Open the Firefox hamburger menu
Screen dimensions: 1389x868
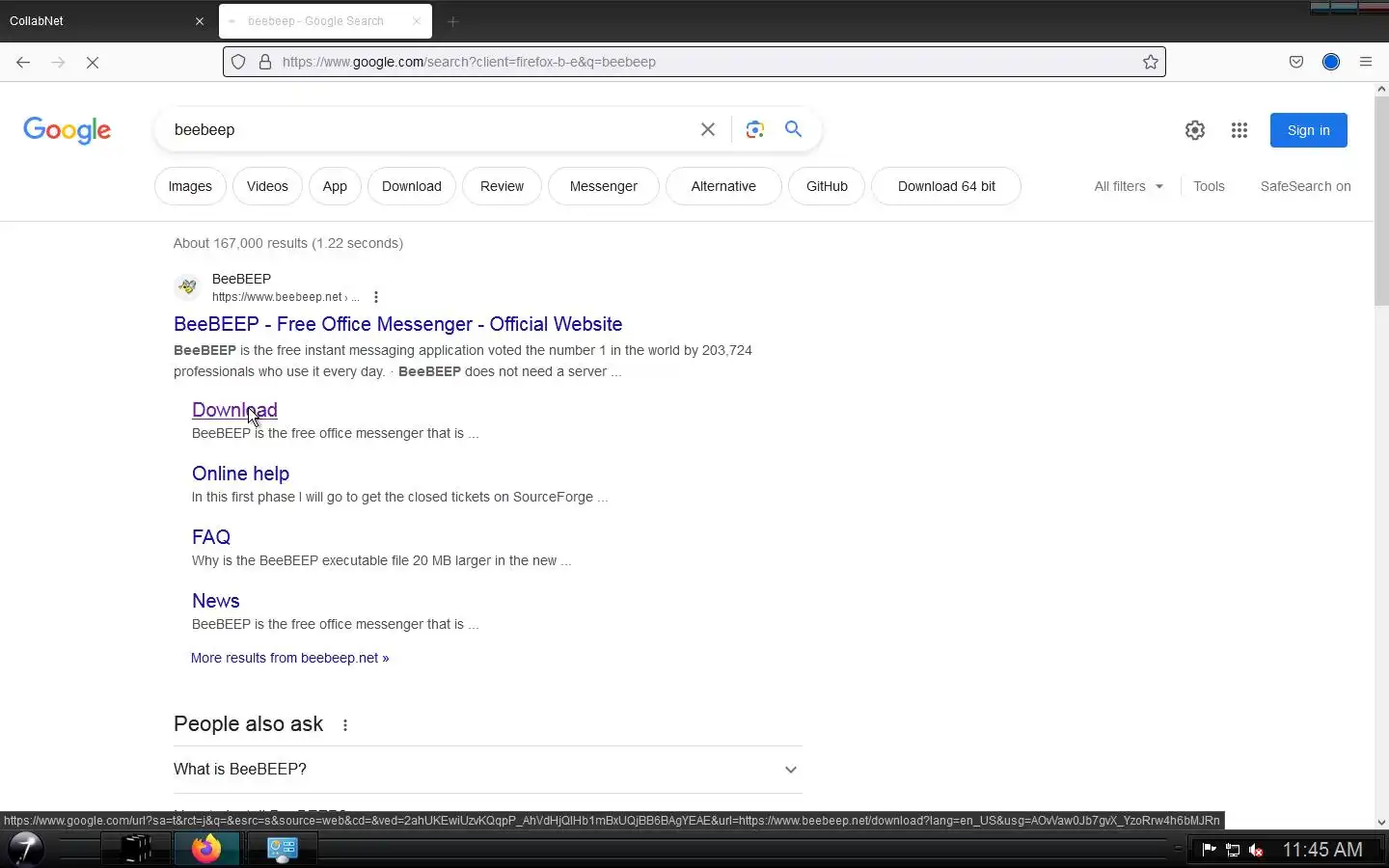1366,62
